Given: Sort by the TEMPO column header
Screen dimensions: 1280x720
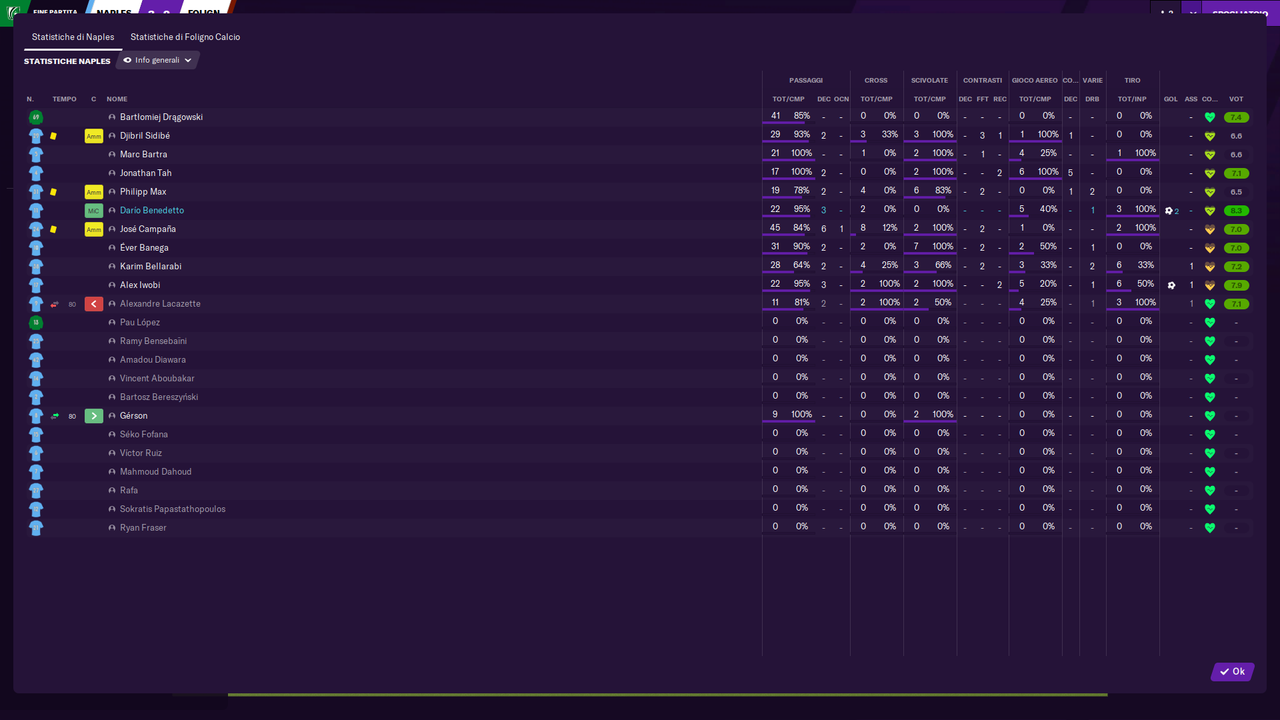Looking at the screenshot, I should 64,99.
